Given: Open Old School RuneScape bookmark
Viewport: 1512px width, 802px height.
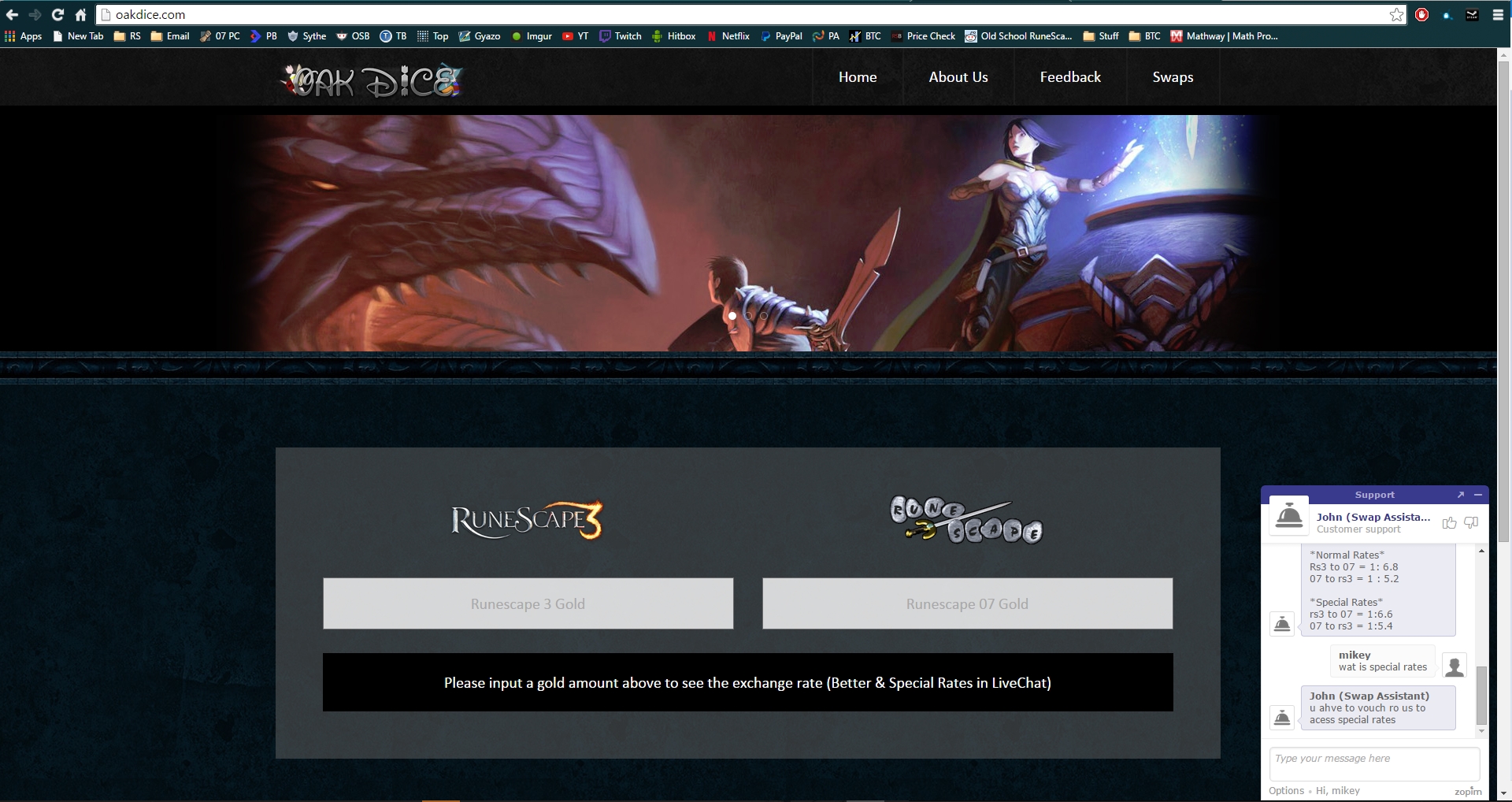Looking at the screenshot, I should [1018, 36].
